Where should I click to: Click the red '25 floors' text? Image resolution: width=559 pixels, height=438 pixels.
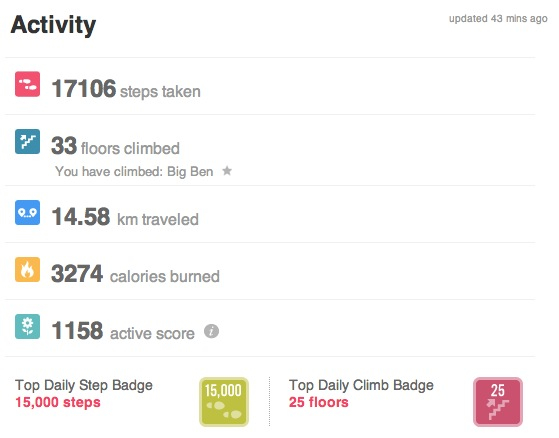(318, 402)
